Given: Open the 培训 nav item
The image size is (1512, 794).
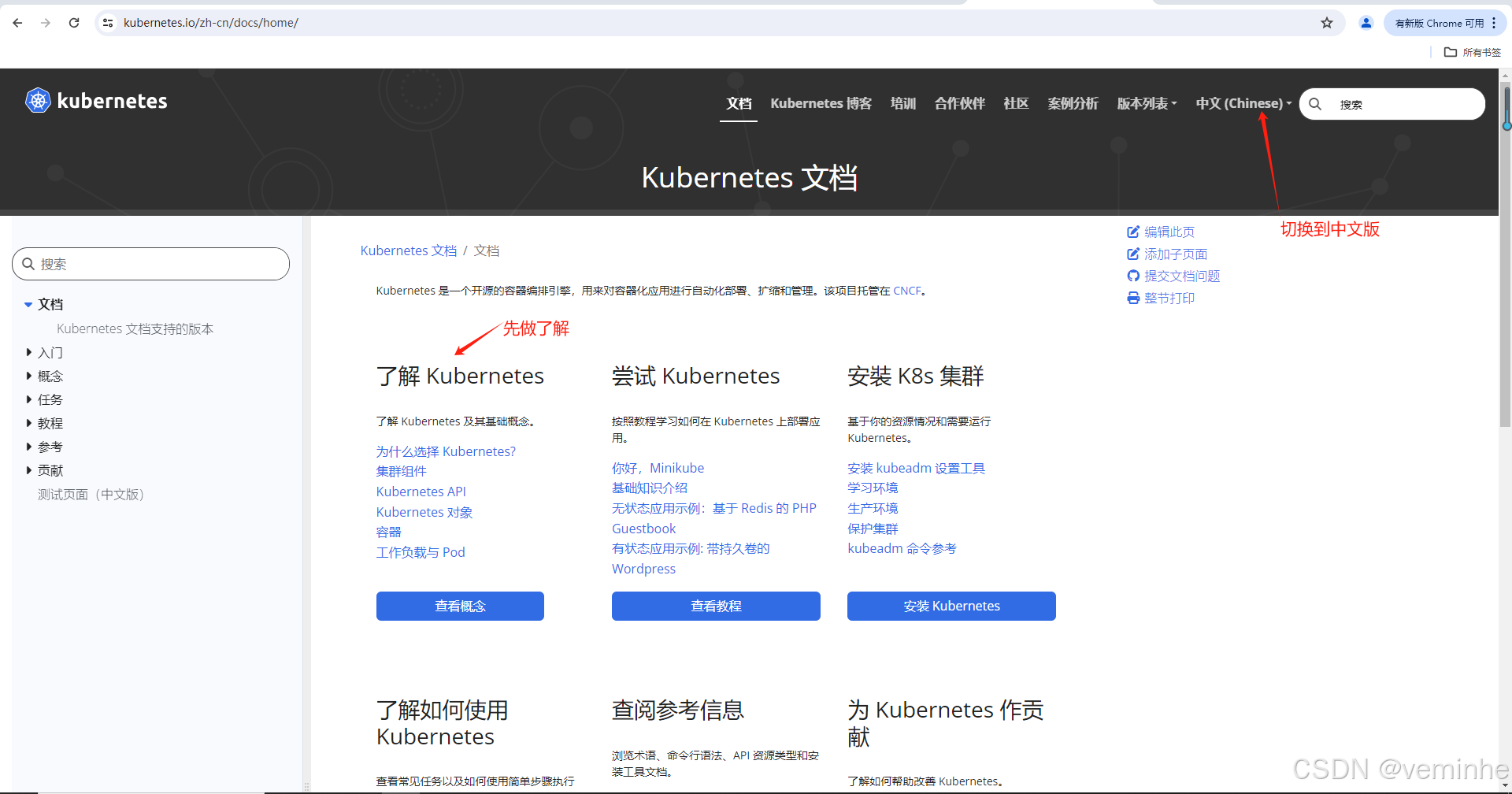Looking at the screenshot, I should (x=902, y=103).
